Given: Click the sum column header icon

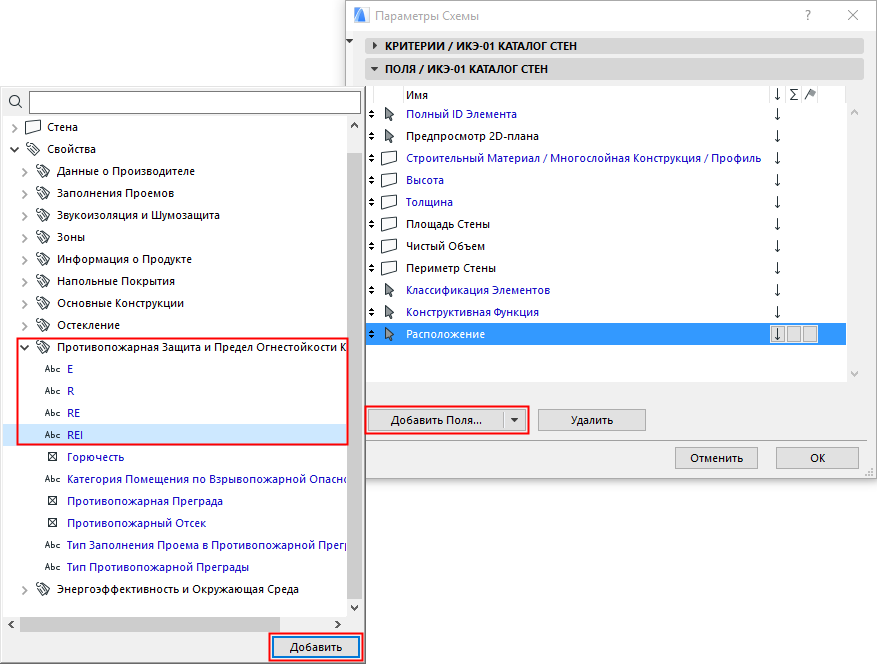Looking at the screenshot, I should tap(794, 95).
